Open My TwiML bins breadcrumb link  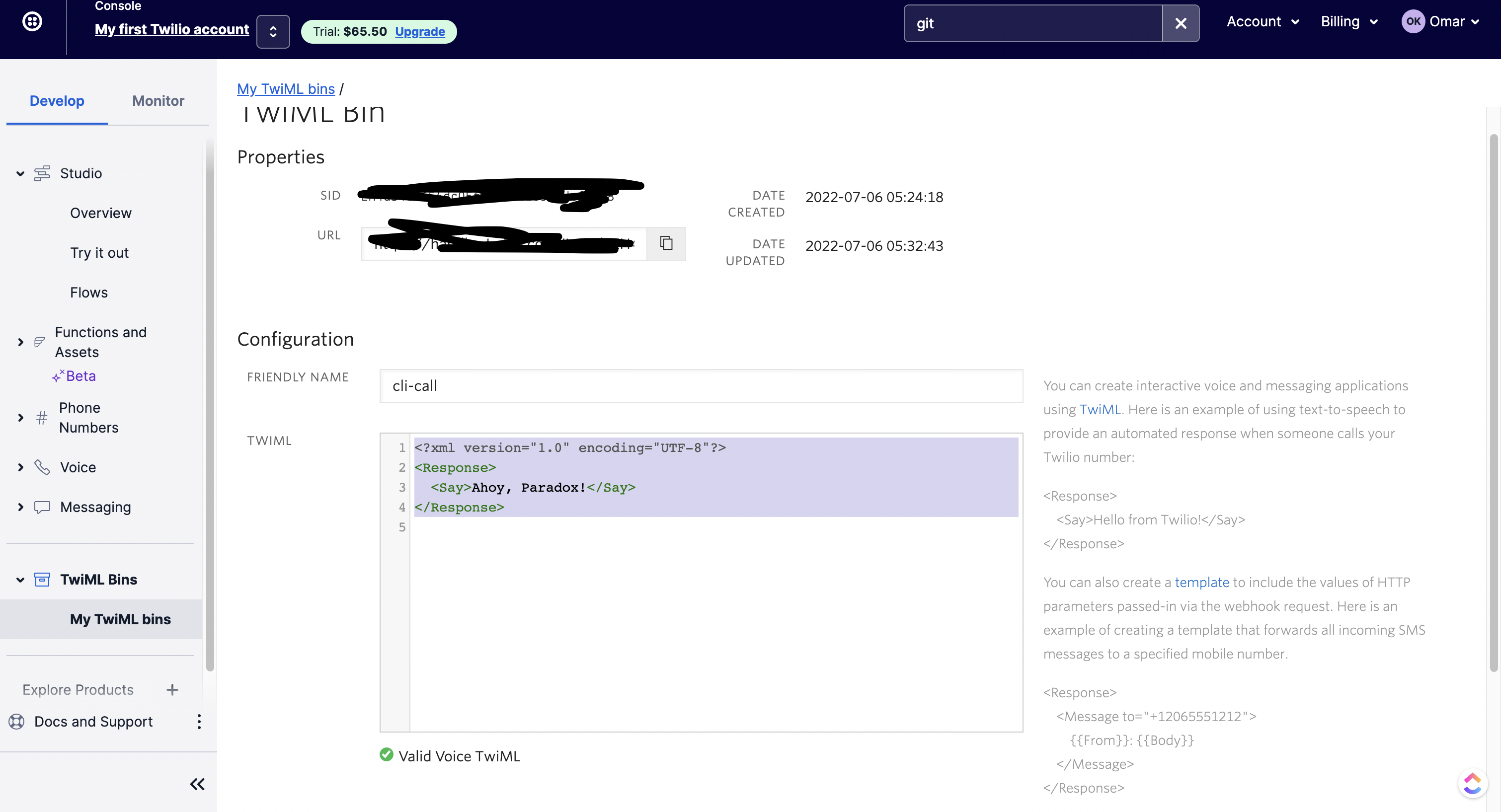click(286, 88)
